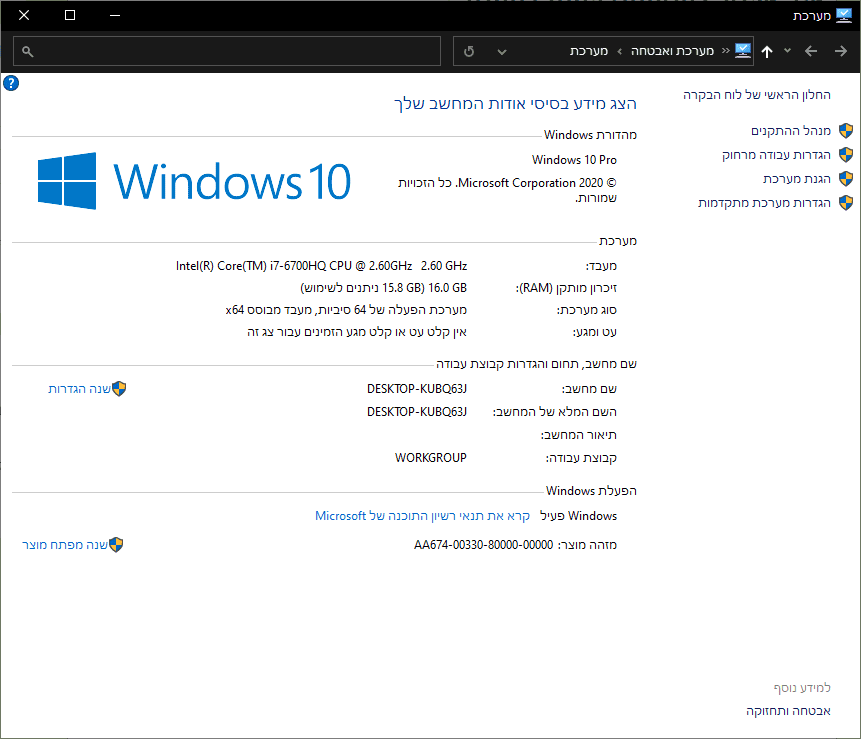Navigate forward with the left-pointing arrow
Screen dimensions: 861x739
click(811, 51)
